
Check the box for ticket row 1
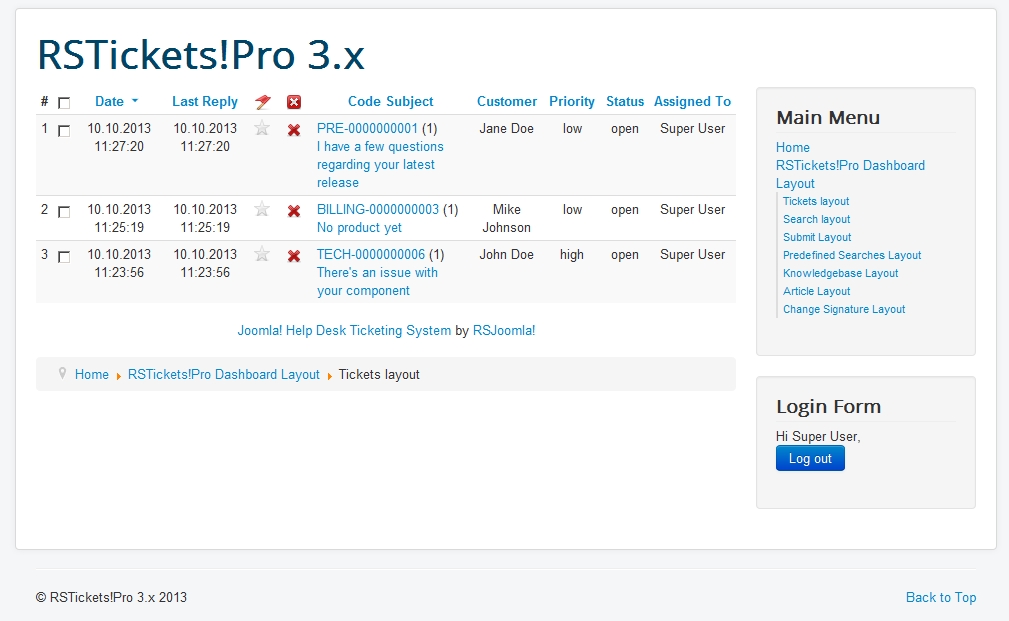[x=64, y=131]
